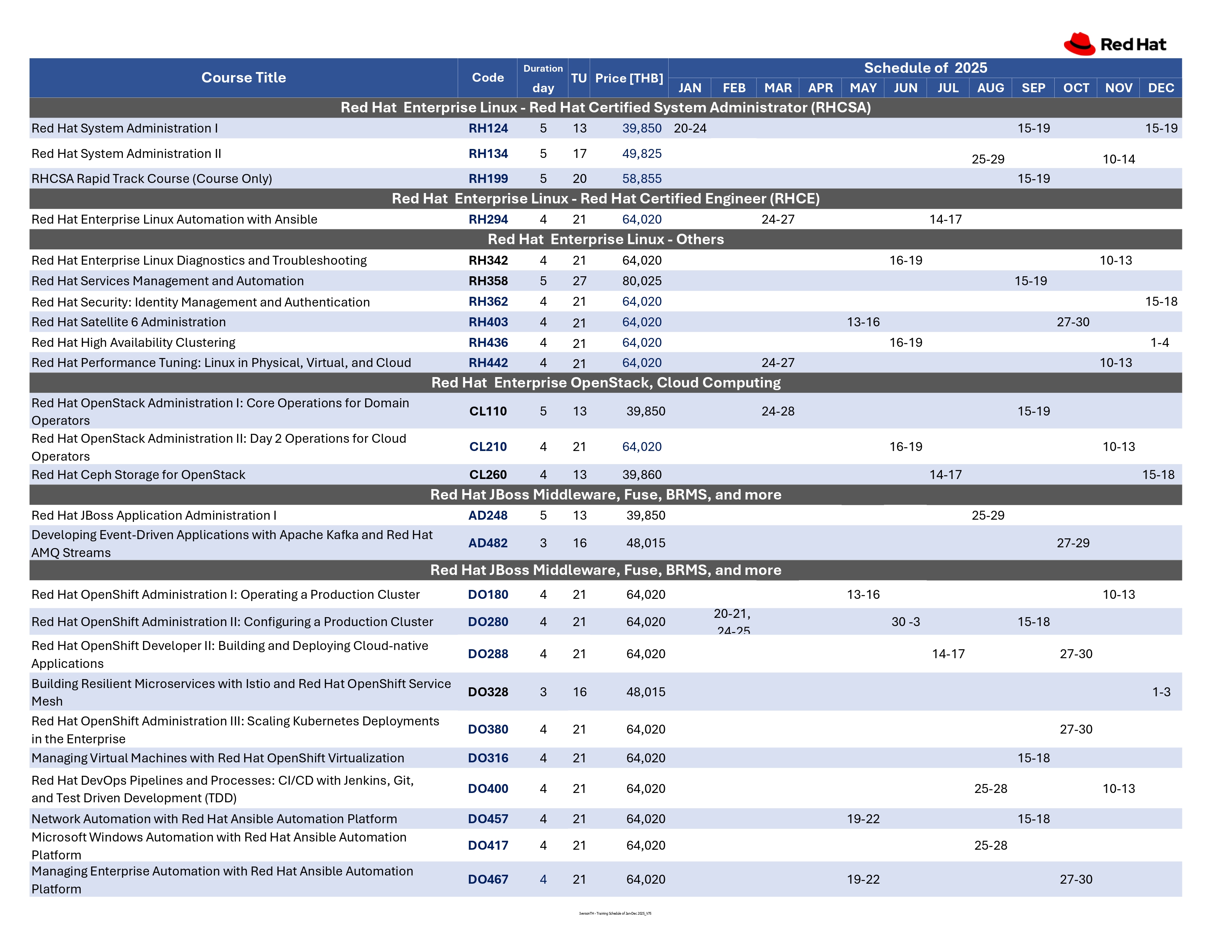The height and width of the screenshot is (952, 1232).
Task: Click the 30 -3 June date for DO280
Action: [x=905, y=622]
